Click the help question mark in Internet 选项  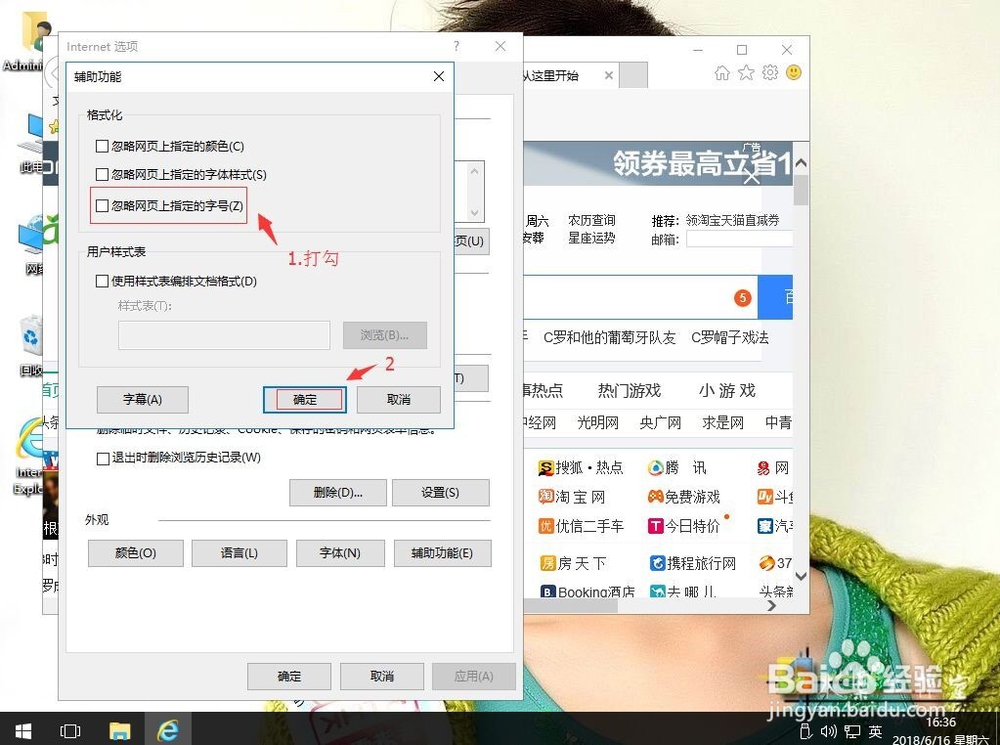456,46
